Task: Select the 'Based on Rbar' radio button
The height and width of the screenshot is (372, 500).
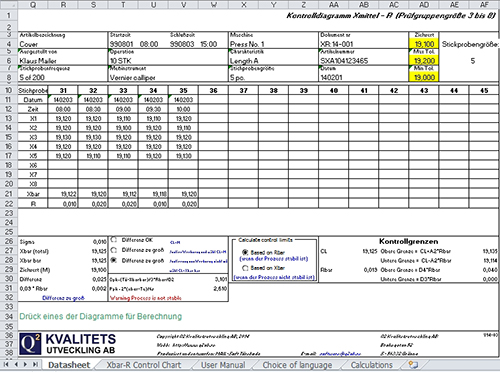Action: (245, 252)
